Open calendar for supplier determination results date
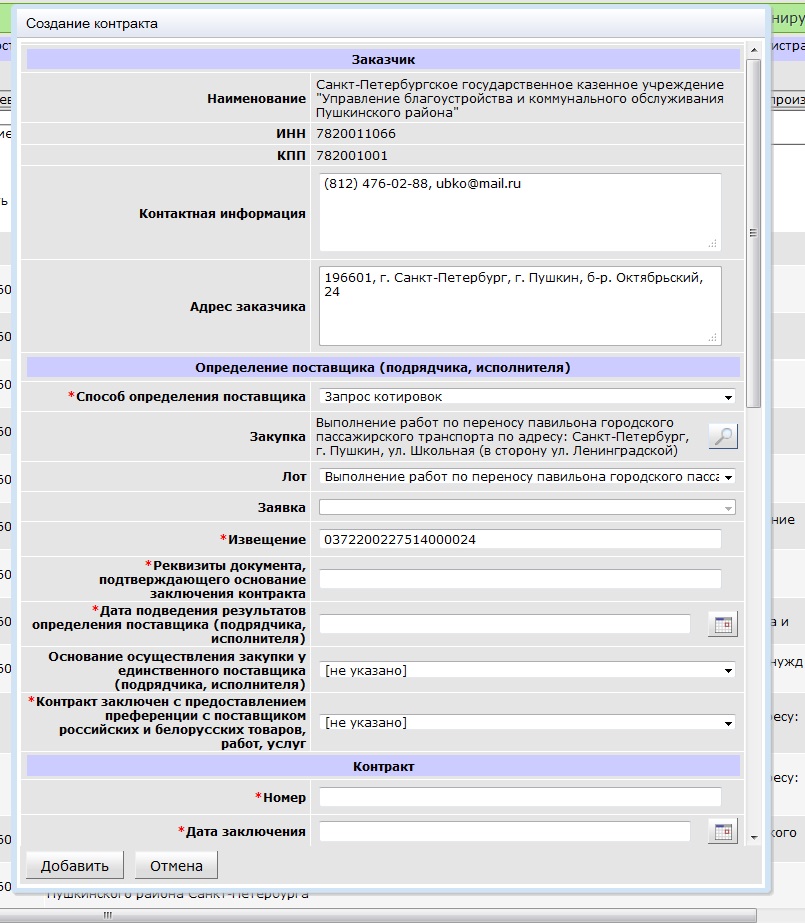805x923 pixels. (x=723, y=625)
